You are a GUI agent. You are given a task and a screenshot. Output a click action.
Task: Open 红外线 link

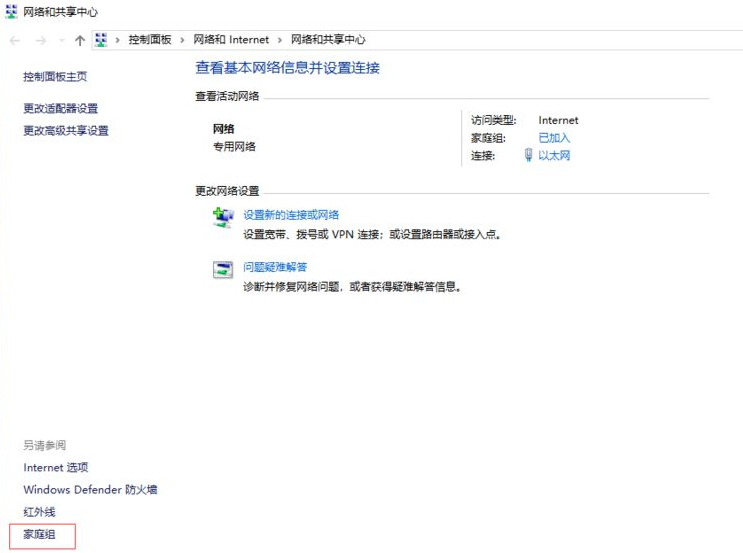tap(39, 512)
